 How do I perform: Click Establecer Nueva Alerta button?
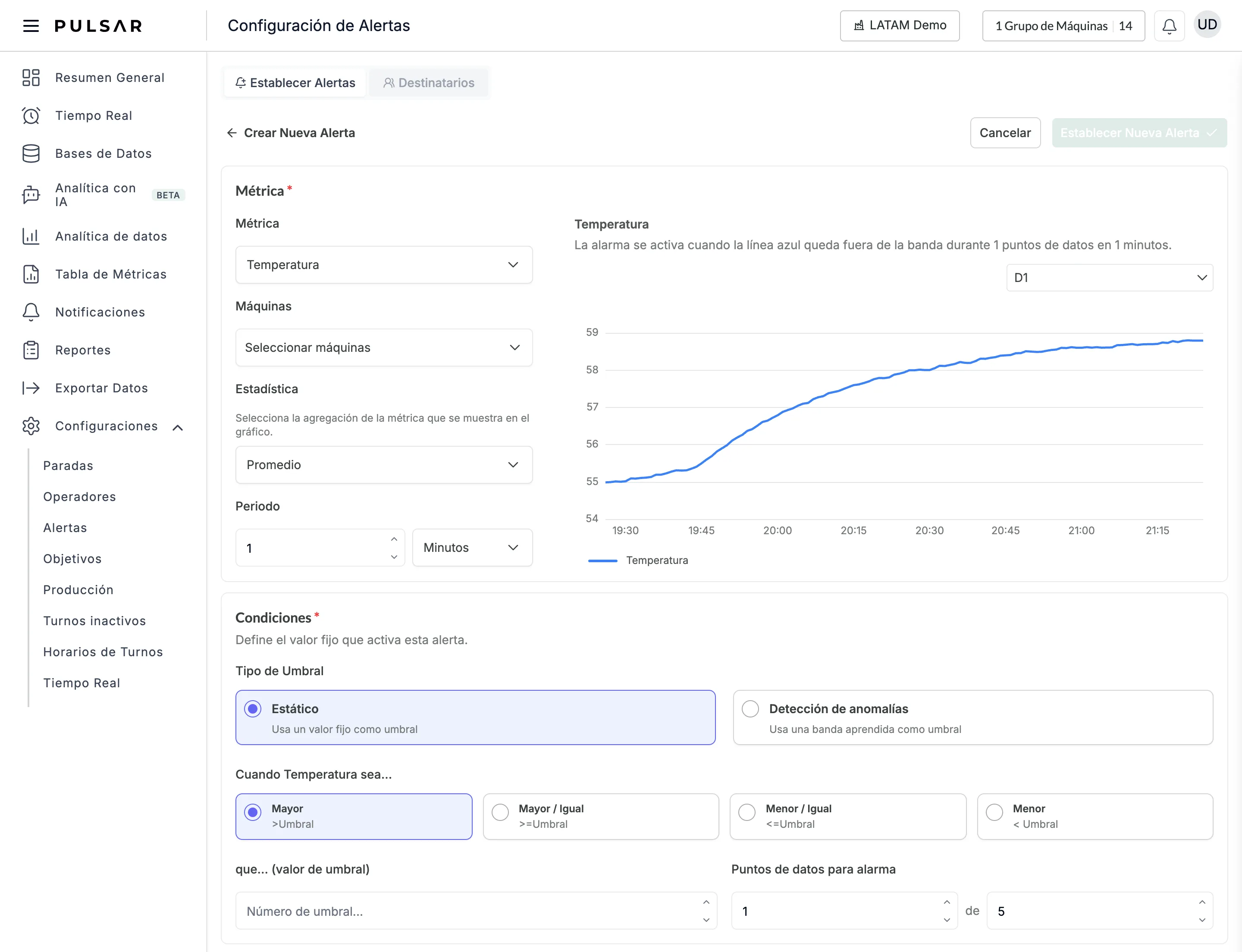point(1139,133)
